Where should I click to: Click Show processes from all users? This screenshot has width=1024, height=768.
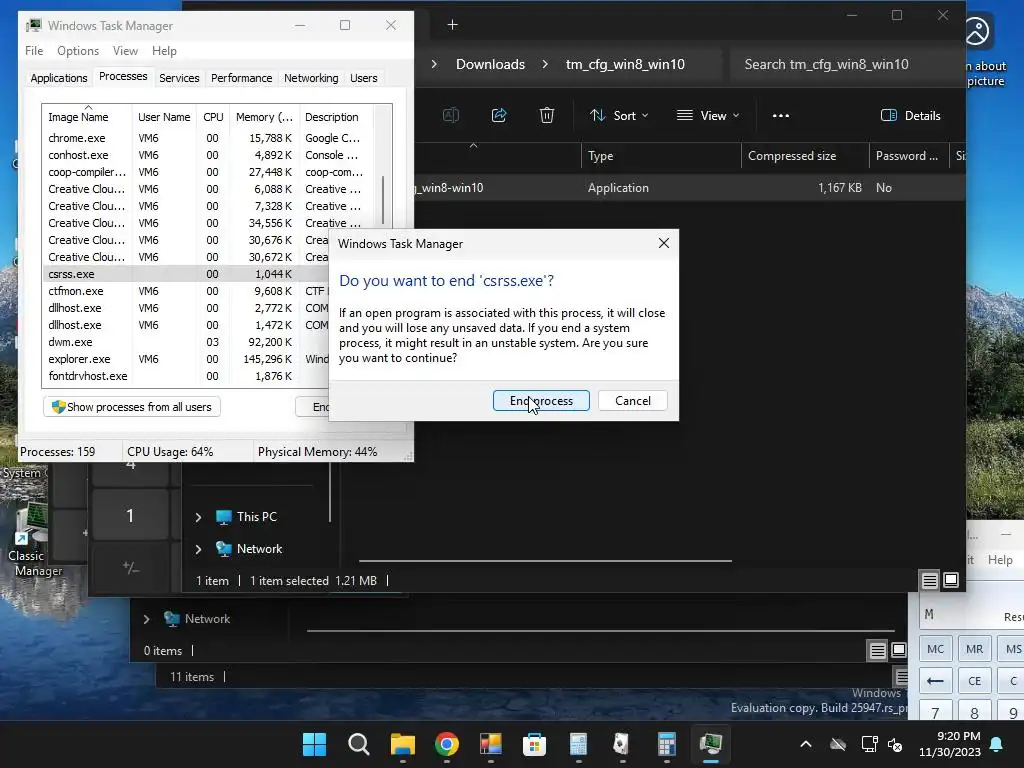coord(132,407)
